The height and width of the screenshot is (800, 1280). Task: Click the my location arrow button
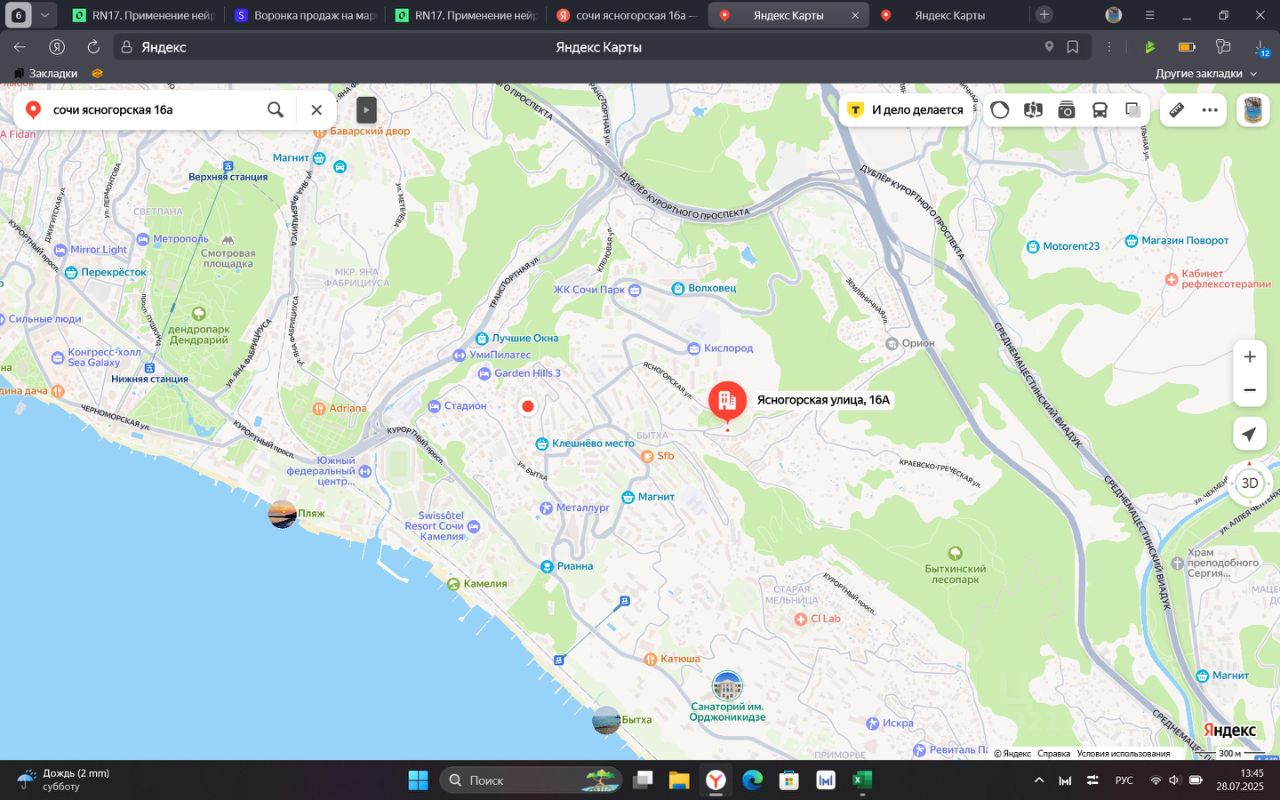pyautogui.click(x=1249, y=434)
